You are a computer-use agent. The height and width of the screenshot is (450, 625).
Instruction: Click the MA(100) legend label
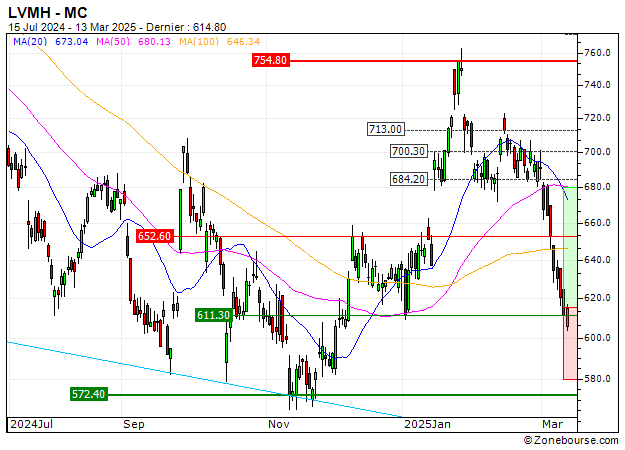tap(199, 41)
